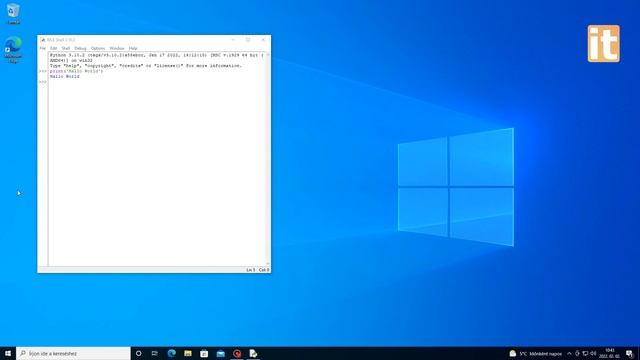This screenshot has width=640, height=360.
Task: Open the Debug menu in IDLE Shell
Action: pos(80,48)
